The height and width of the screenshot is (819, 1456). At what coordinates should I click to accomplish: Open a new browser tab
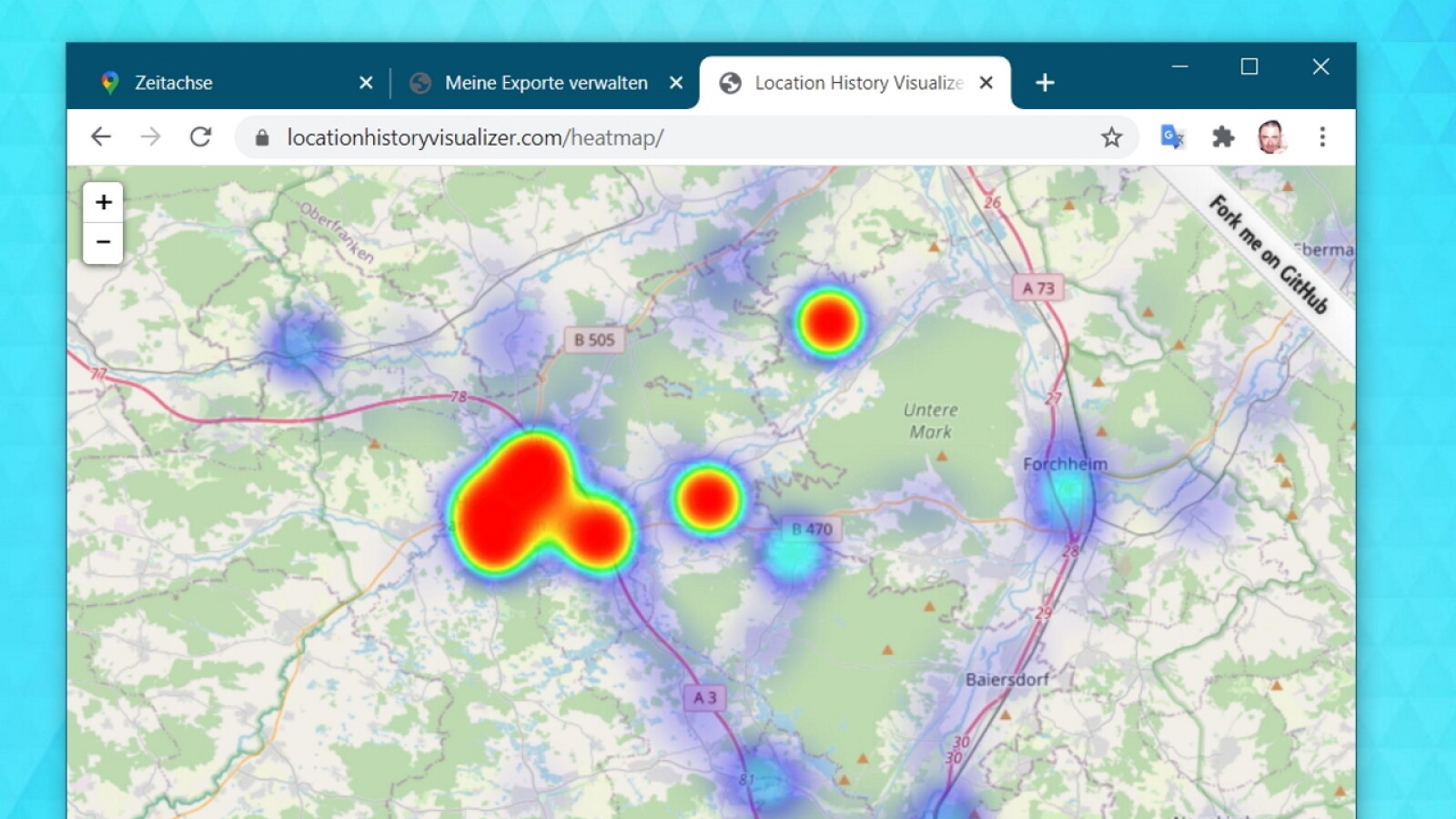pos(1045,82)
